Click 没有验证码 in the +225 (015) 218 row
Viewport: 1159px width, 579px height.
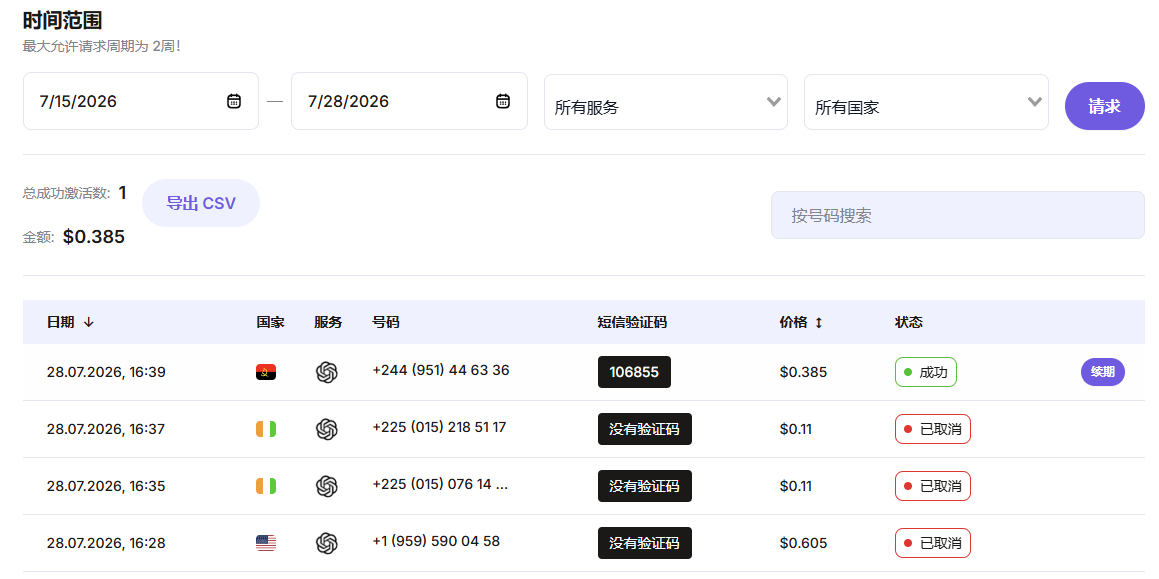tap(645, 429)
